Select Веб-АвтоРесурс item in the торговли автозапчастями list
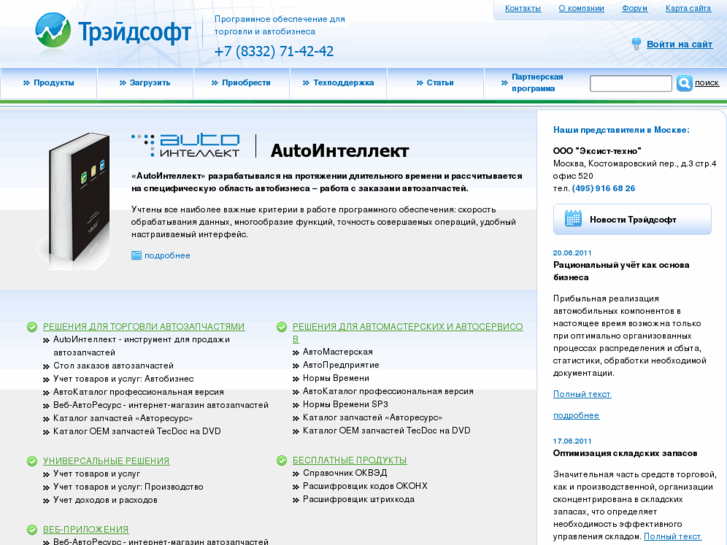Viewport: 727px width, 545px height. coord(160,405)
